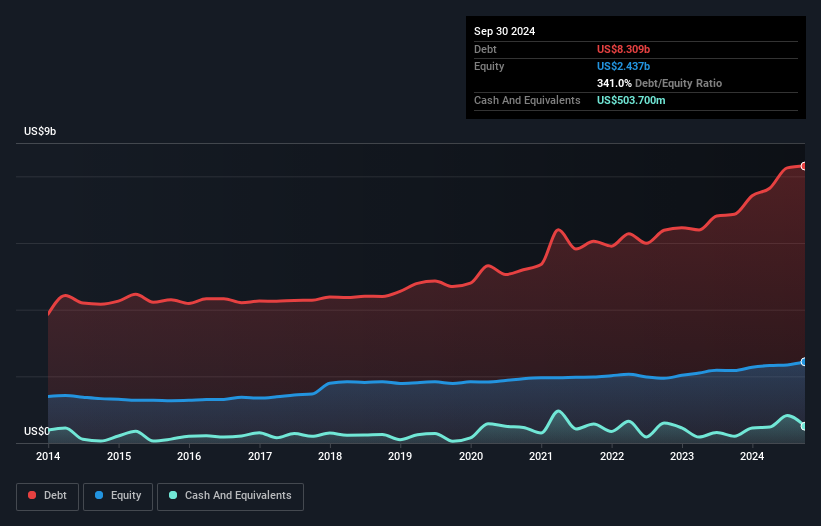Click the 2022 x-axis label
Screen dimensions: 821x526
612,456
